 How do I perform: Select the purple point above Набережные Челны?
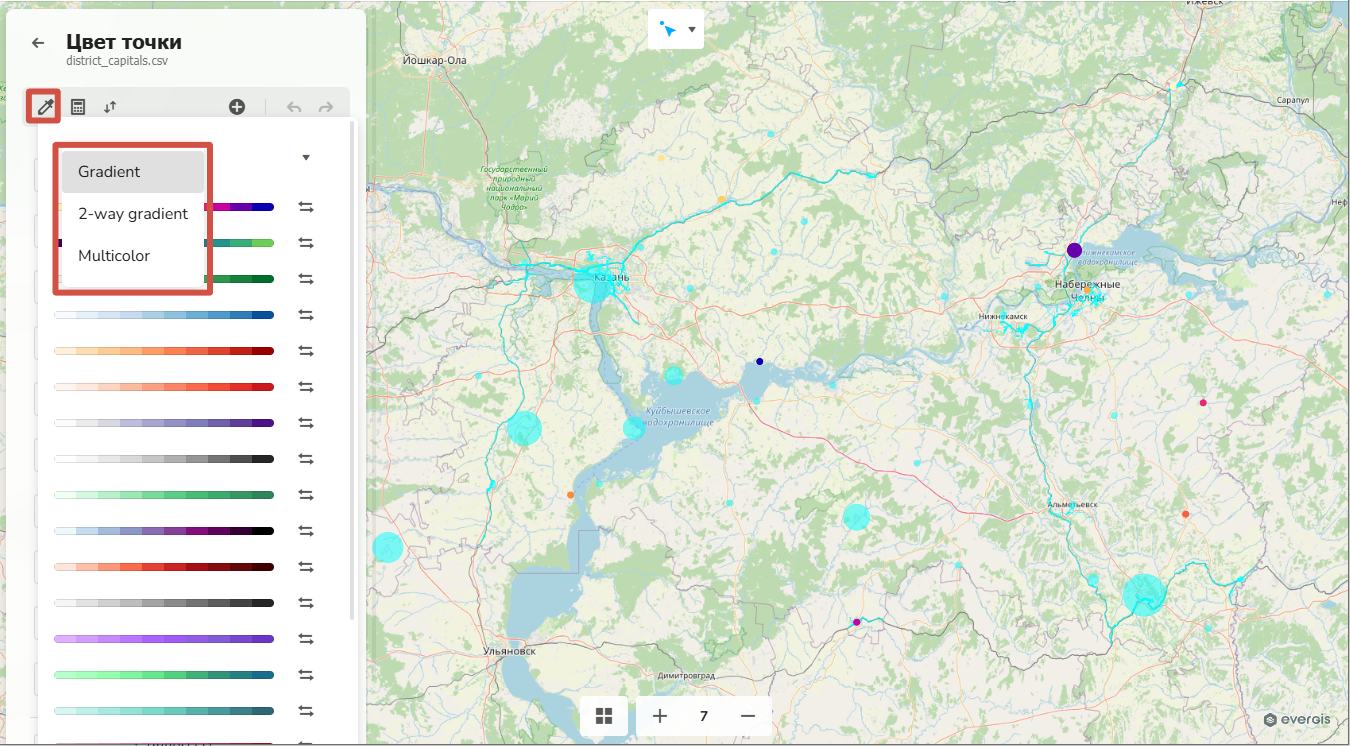coord(1074,250)
